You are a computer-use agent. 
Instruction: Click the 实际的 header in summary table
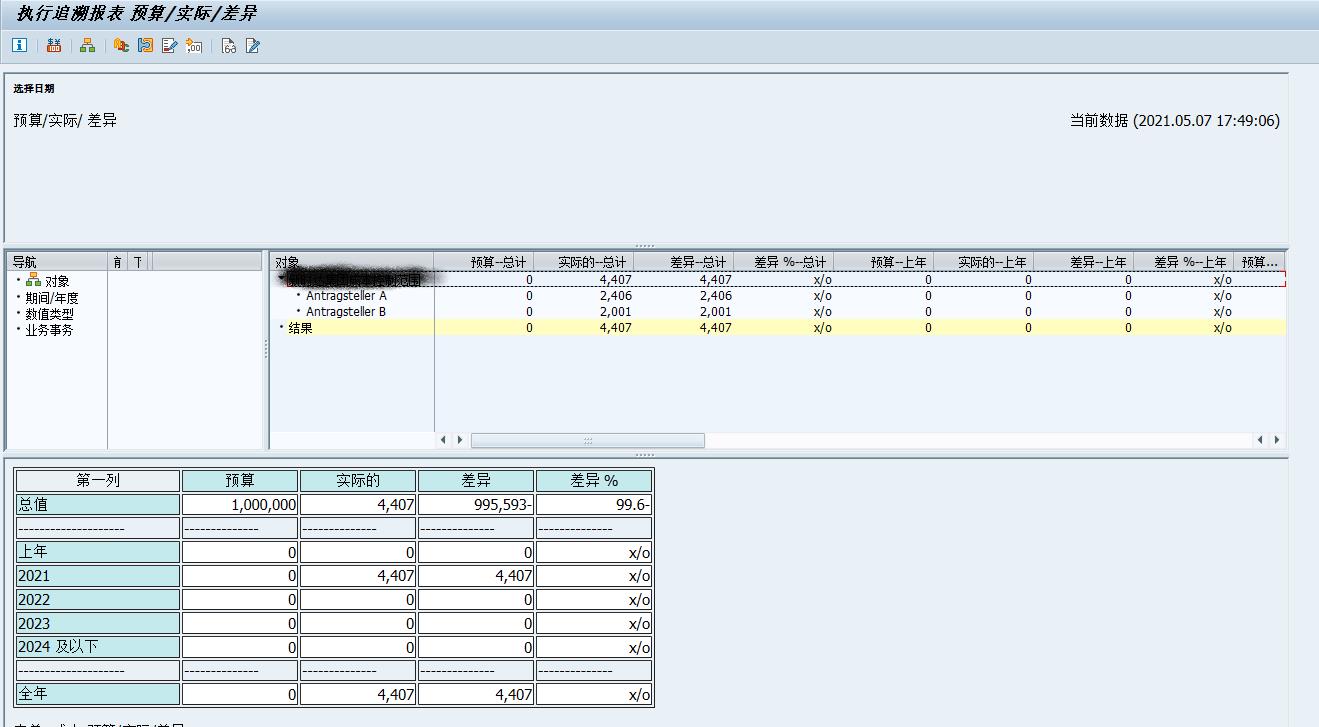pyautogui.click(x=358, y=481)
